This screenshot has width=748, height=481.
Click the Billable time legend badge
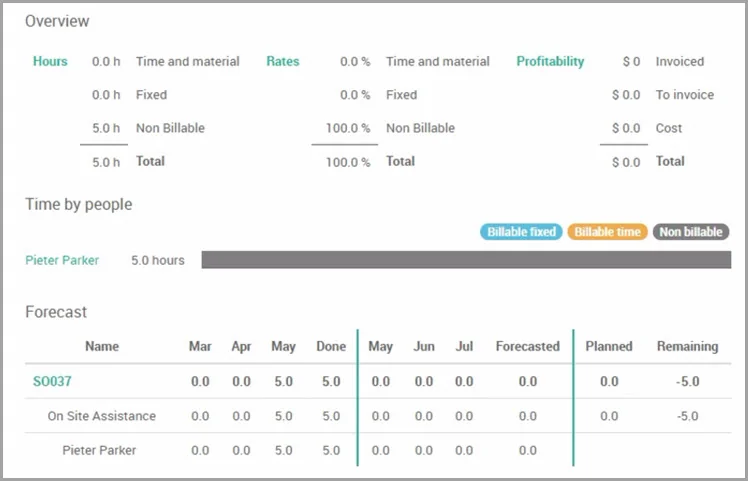click(x=607, y=232)
